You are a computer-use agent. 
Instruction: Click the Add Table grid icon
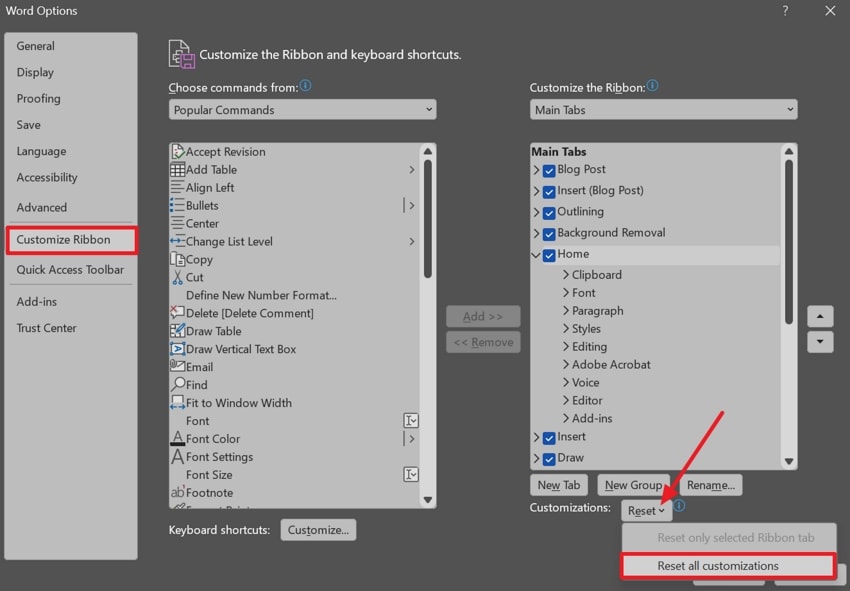tap(177, 170)
